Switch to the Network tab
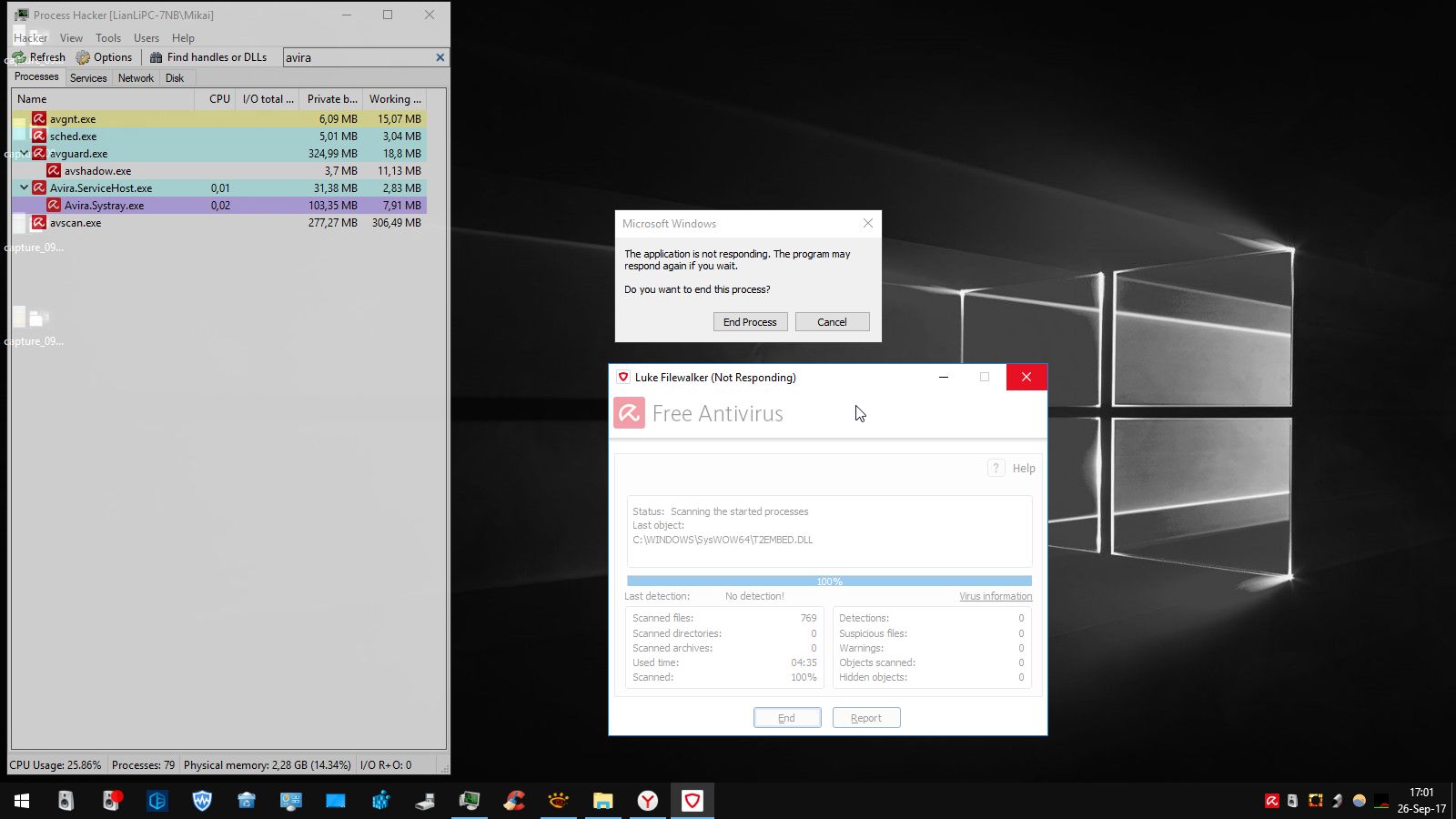The width and height of the screenshot is (1456, 819). 136,78
